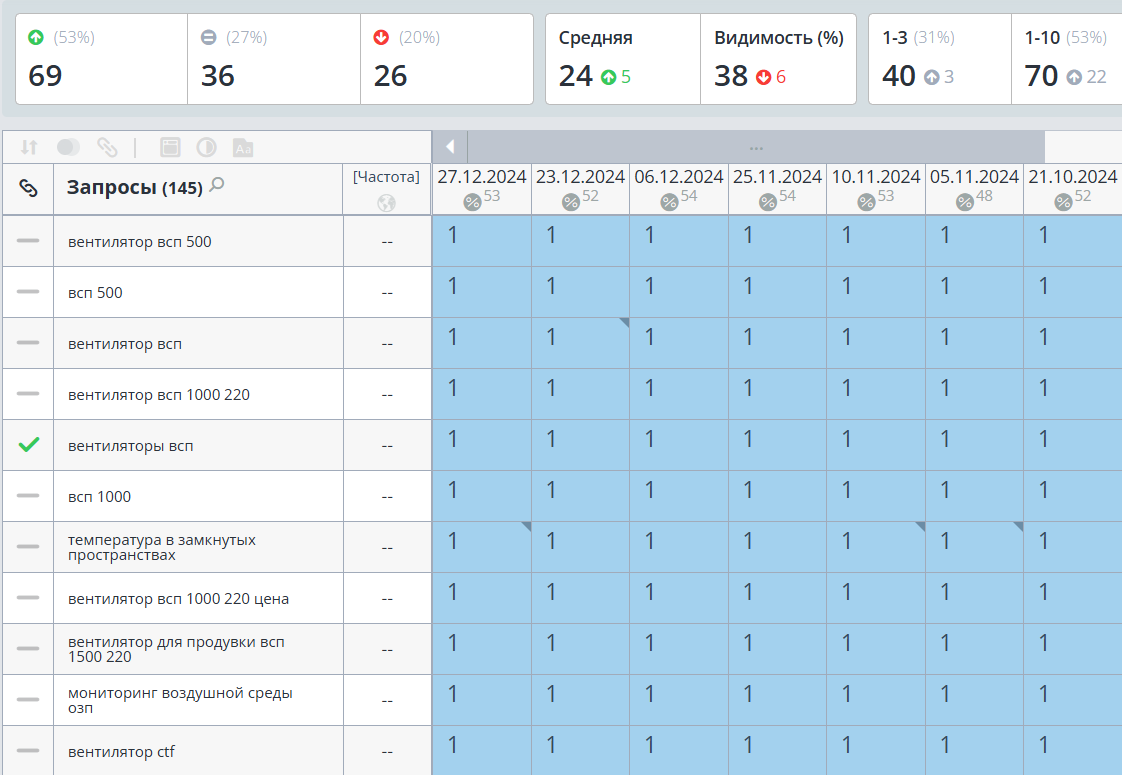Toggle dash marker for вентилятор всп 500
The width and height of the screenshot is (1122, 775).
[28, 241]
